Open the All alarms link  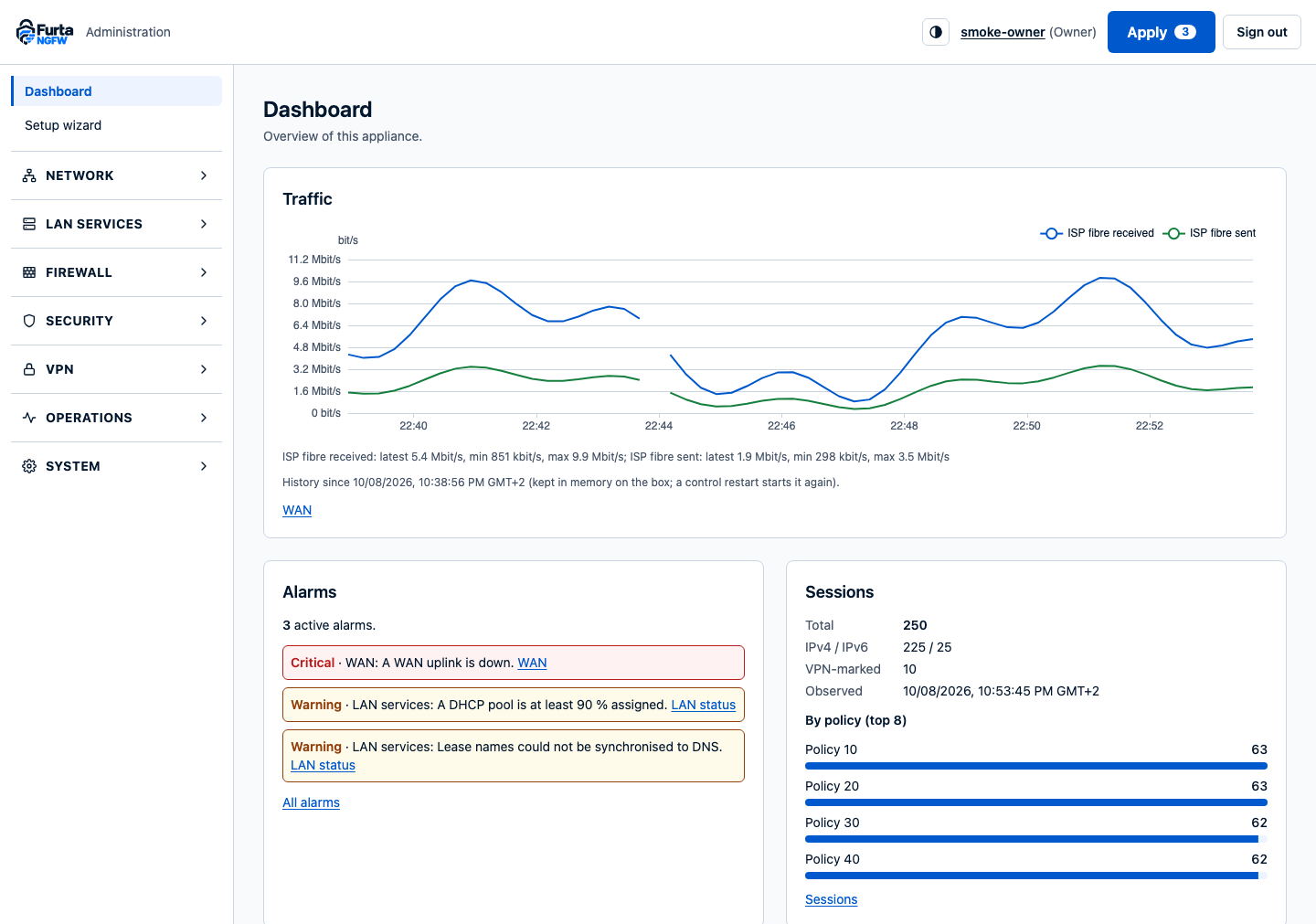pyautogui.click(x=311, y=802)
